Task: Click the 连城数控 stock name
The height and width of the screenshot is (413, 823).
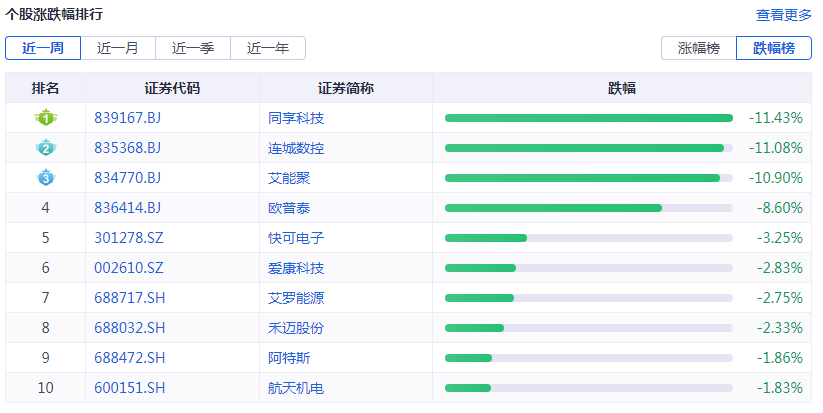Action: point(296,148)
